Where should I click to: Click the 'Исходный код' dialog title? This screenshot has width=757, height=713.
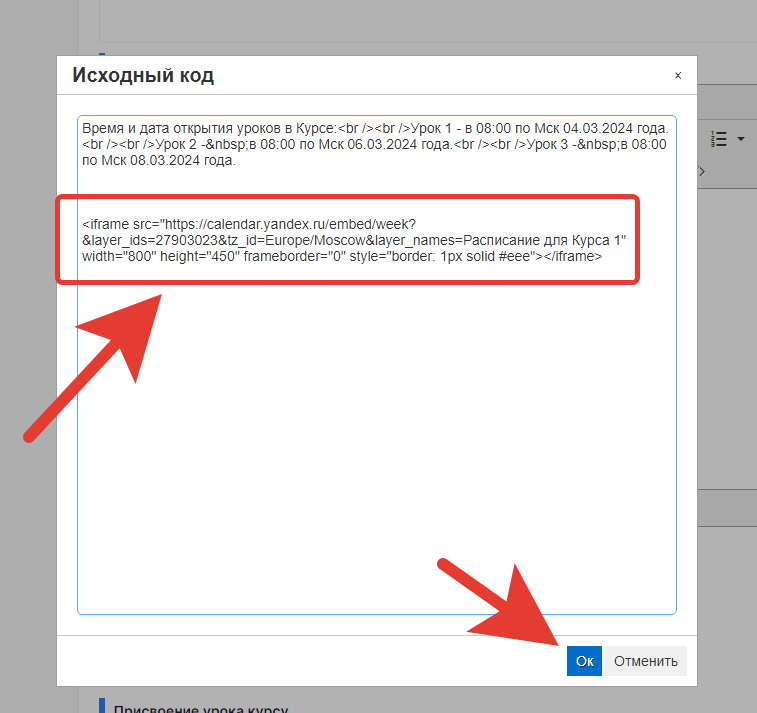[x=143, y=75]
